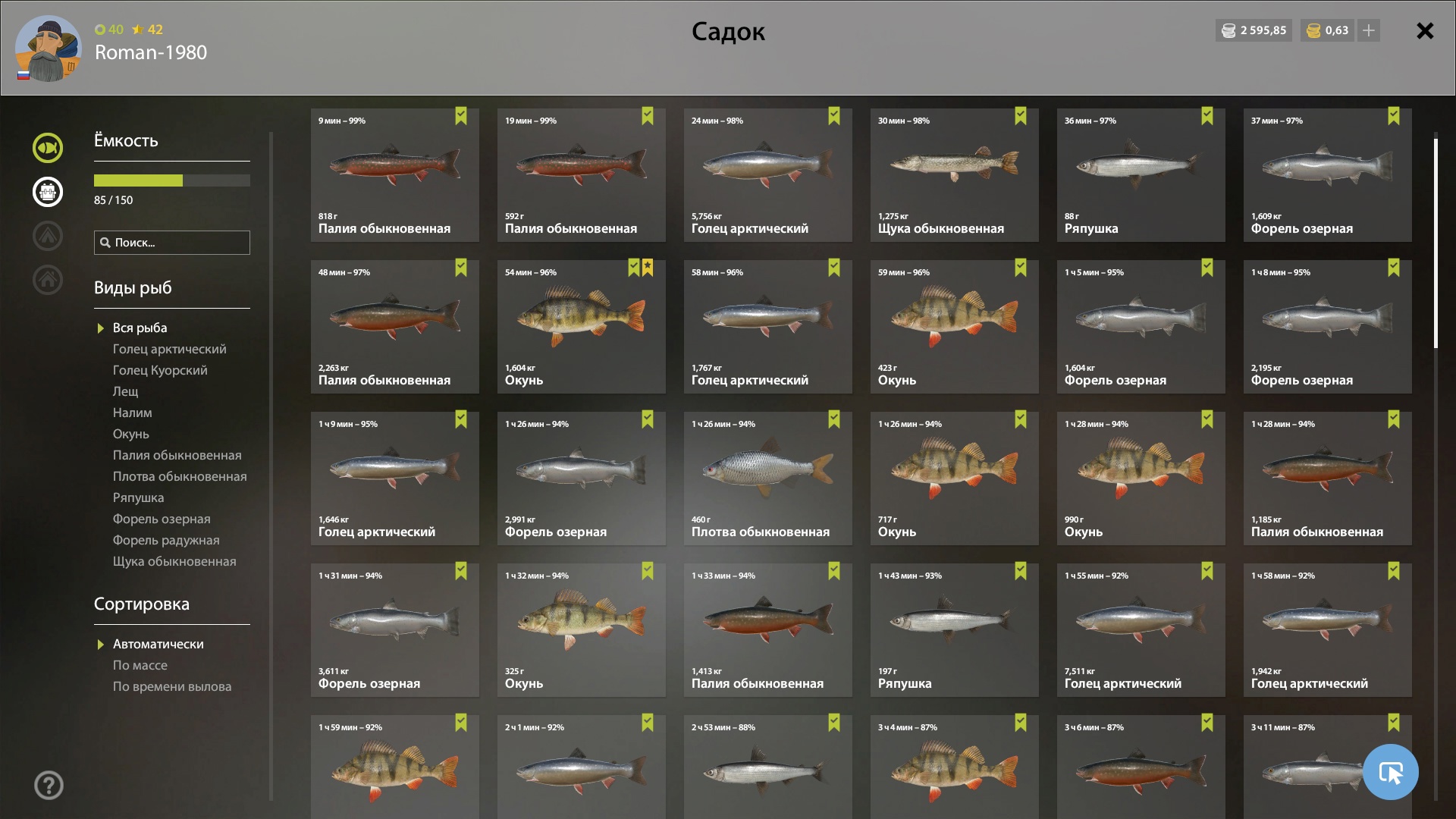Viewport: 1456px width, 819px height.
Task: Select Автоматически sorting option
Action: click(158, 644)
